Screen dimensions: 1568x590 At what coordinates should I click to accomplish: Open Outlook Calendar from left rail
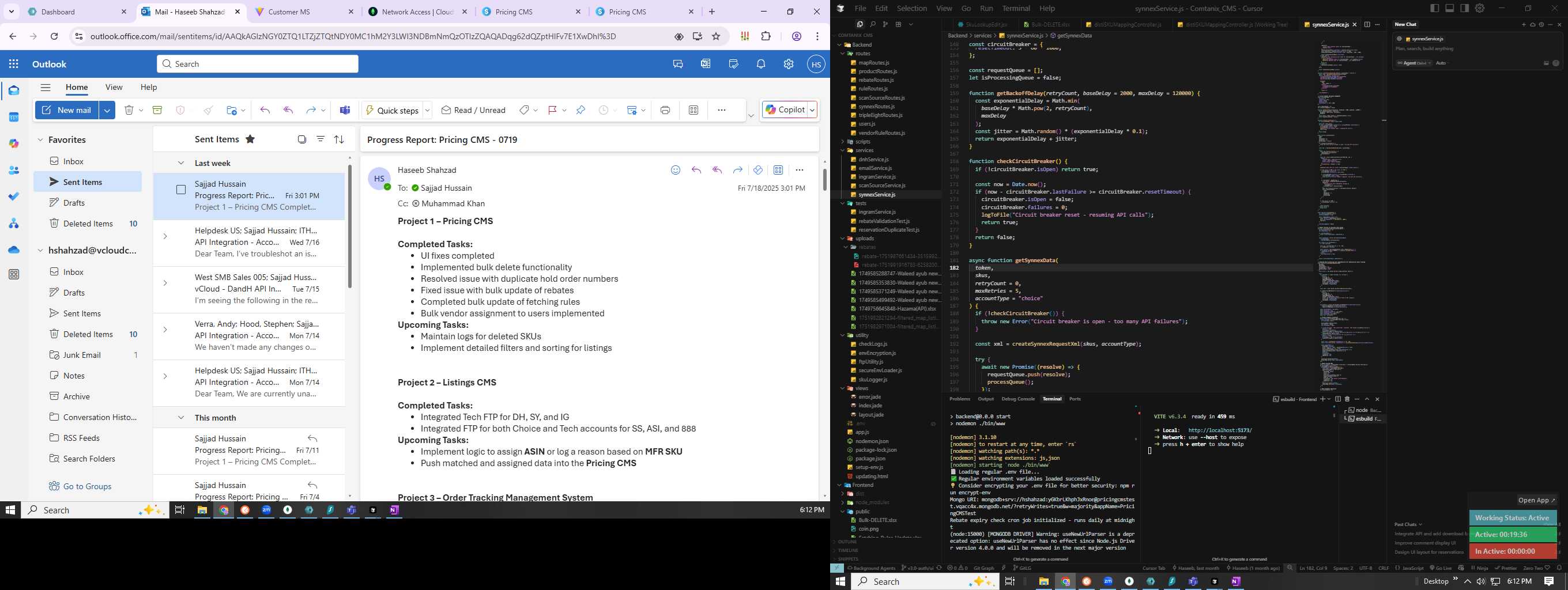14,117
